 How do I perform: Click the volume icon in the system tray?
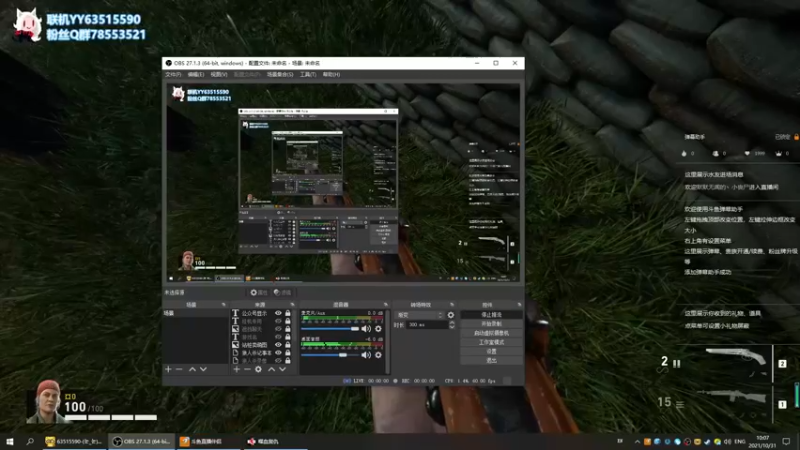[728, 441]
